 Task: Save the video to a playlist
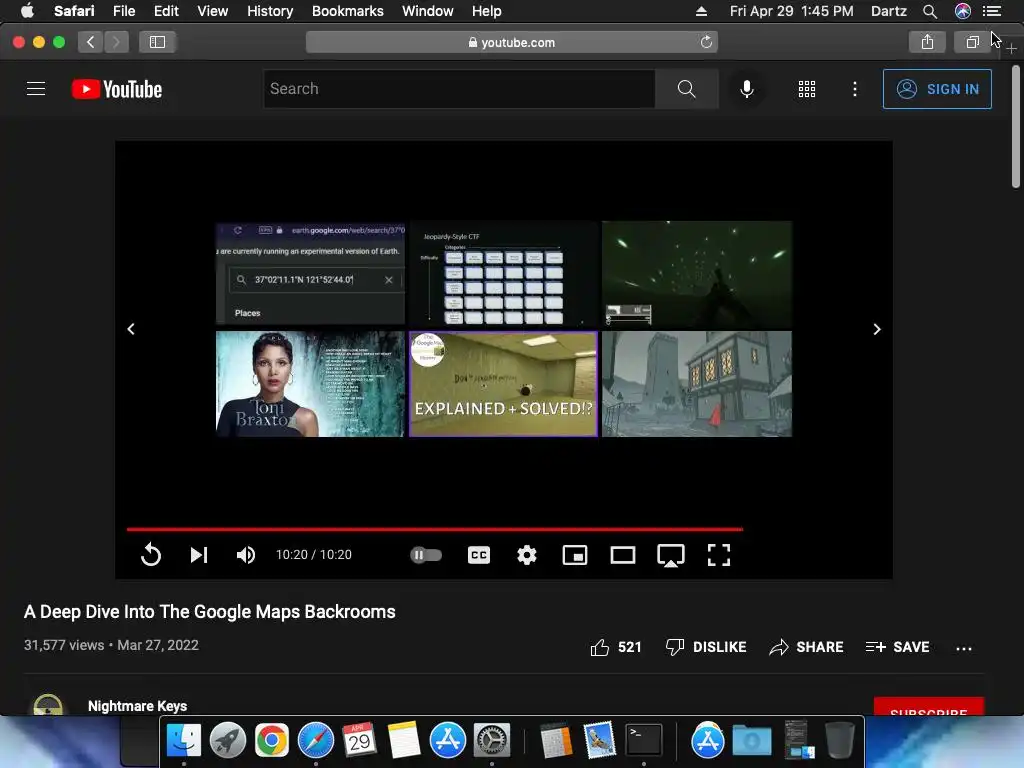[897, 647]
